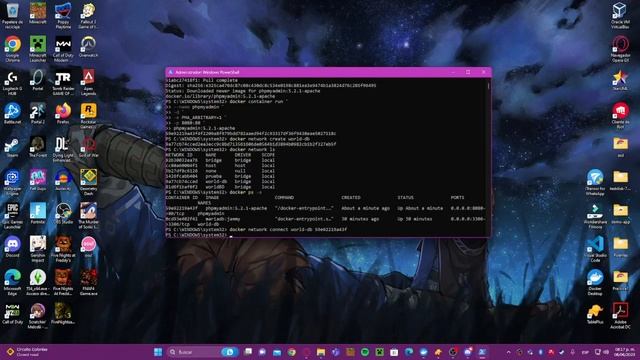Screen dimensions: 640x360
Task: Open the Firefox desktop shortcut
Action: pyautogui.click(x=63, y=113)
